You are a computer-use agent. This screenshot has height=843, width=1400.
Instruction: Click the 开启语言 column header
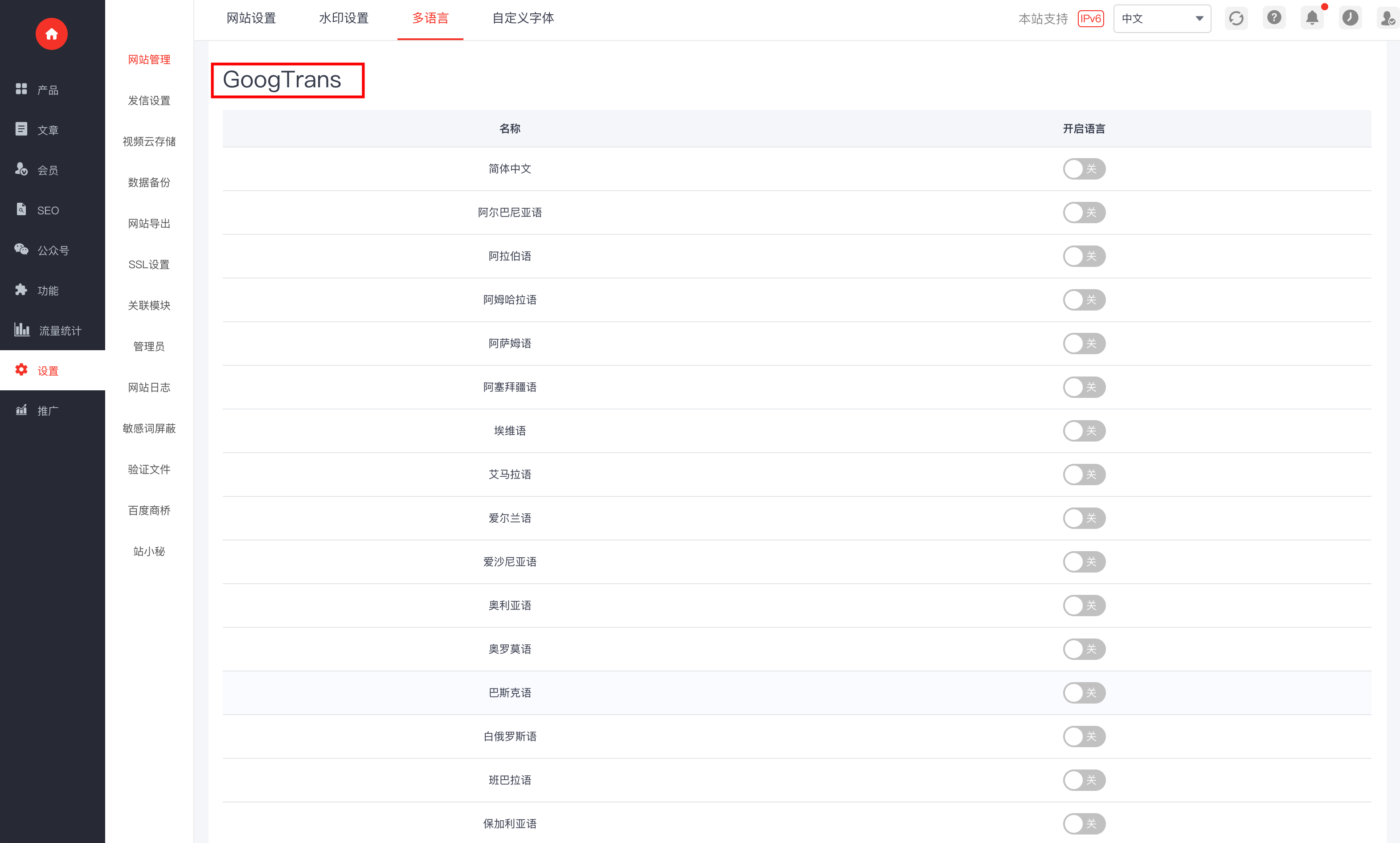1084,129
